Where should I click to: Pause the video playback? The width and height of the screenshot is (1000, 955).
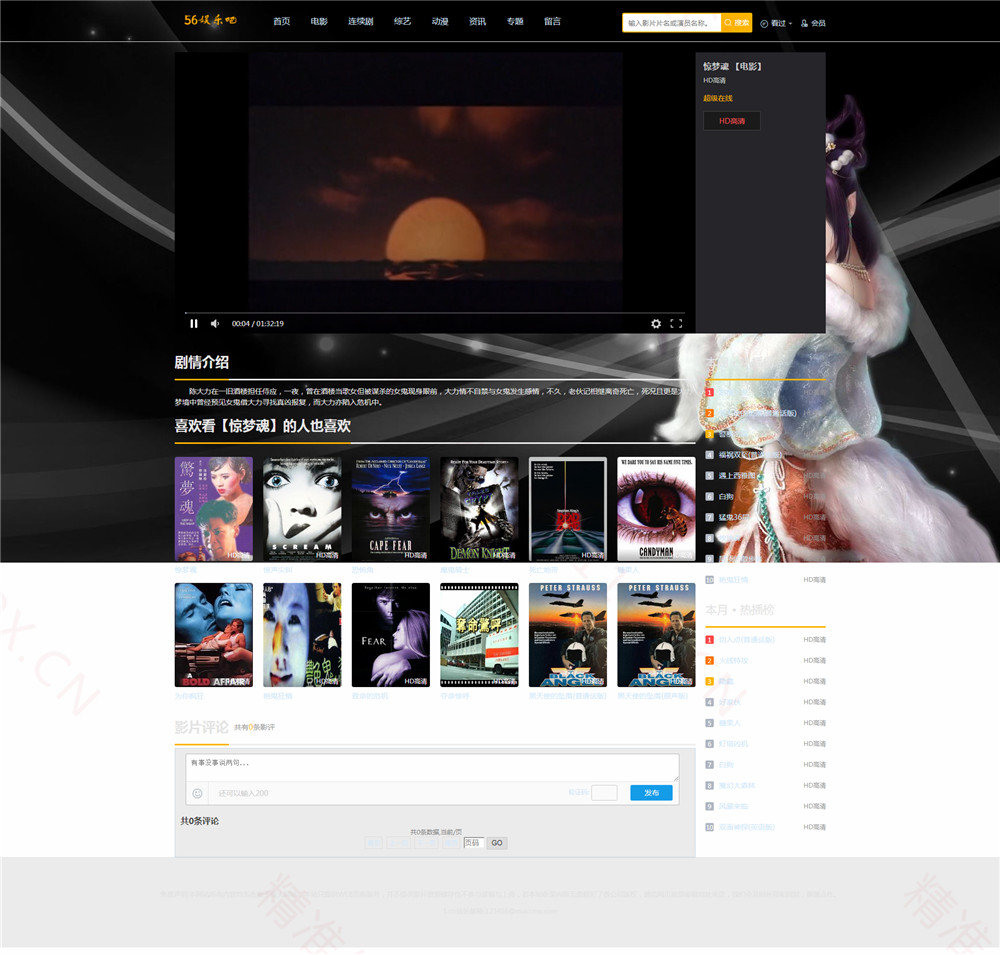(x=194, y=324)
